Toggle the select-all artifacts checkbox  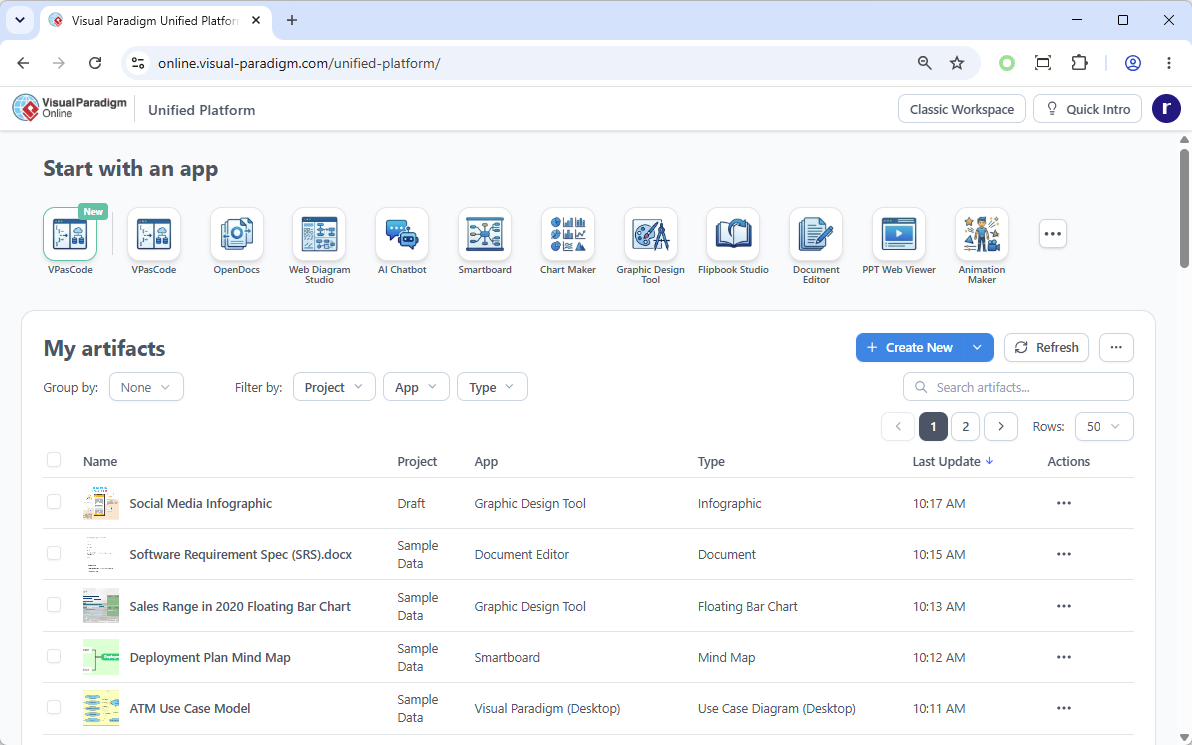[54, 459]
